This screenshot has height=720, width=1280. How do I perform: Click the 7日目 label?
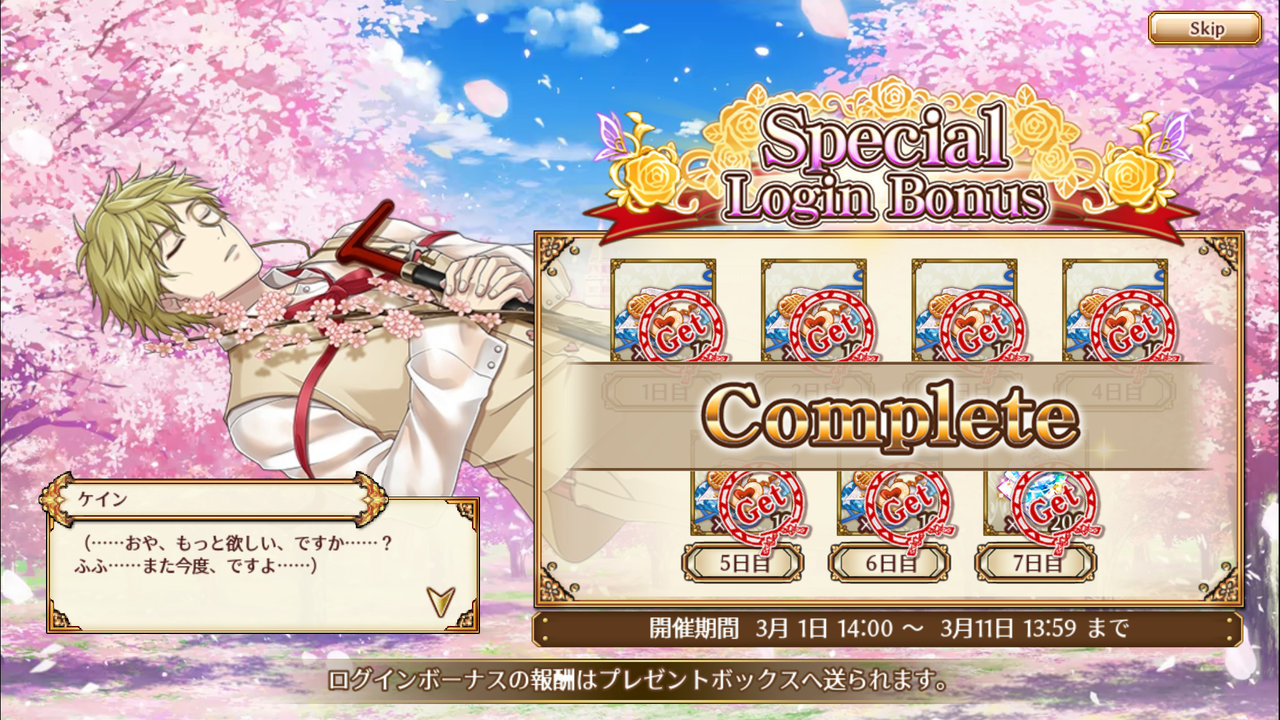tap(1036, 563)
